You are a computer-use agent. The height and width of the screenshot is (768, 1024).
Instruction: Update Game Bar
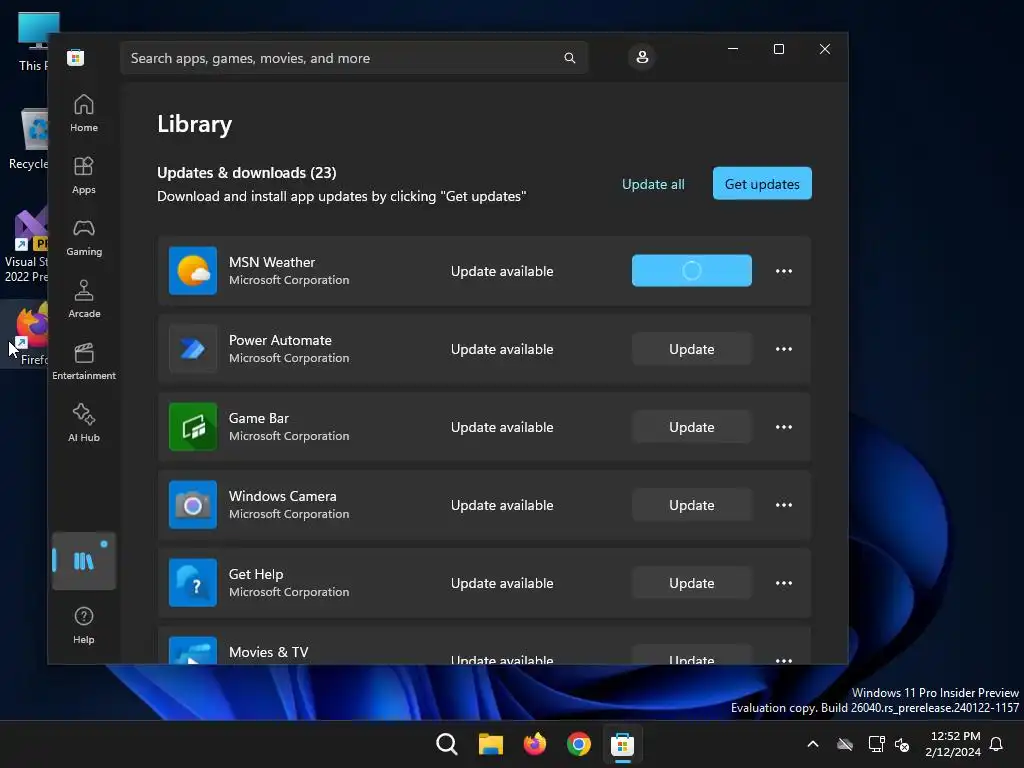[692, 427]
